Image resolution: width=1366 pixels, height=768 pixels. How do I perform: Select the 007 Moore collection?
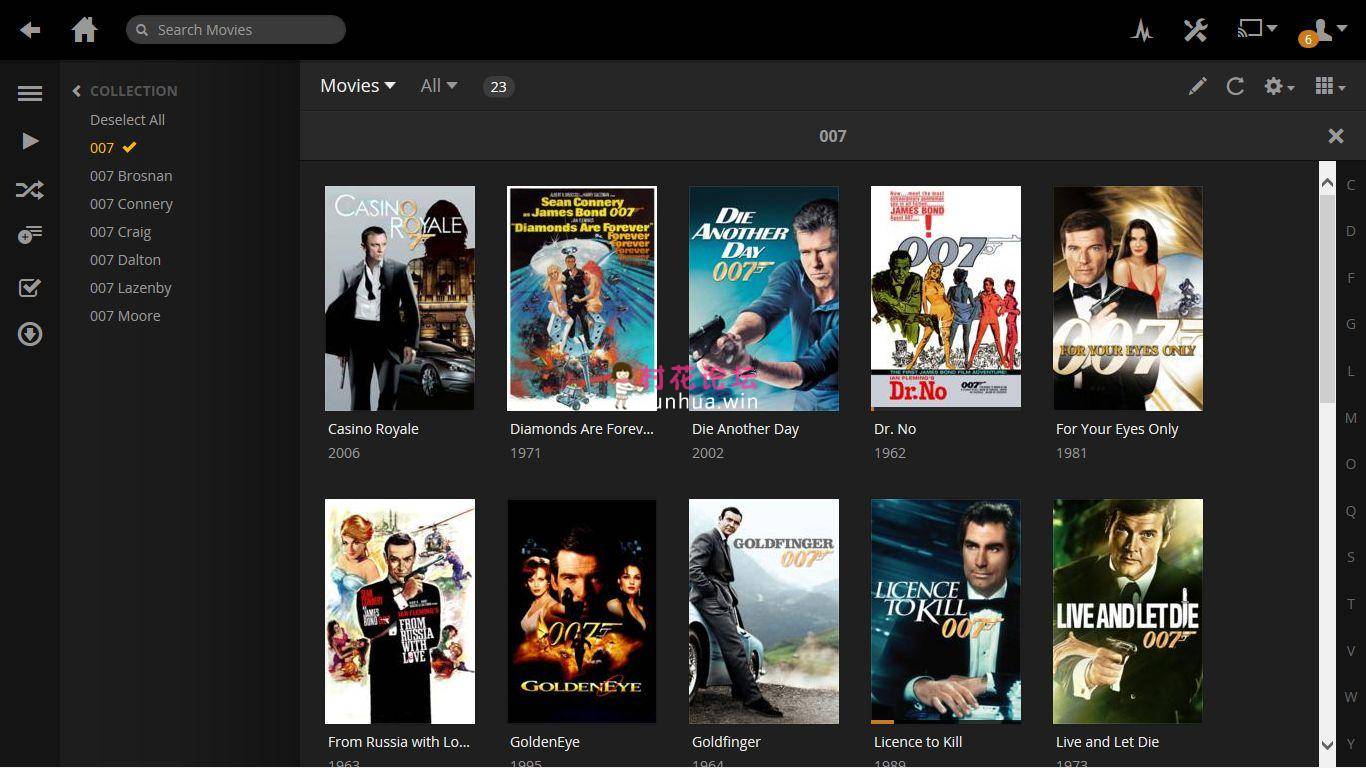click(125, 315)
